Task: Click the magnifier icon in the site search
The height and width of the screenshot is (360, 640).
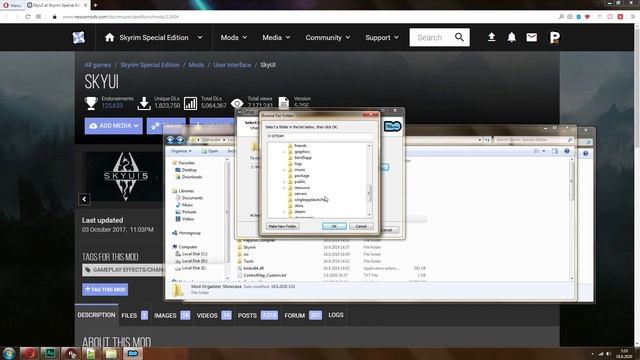Action: pyautogui.click(x=459, y=38)
